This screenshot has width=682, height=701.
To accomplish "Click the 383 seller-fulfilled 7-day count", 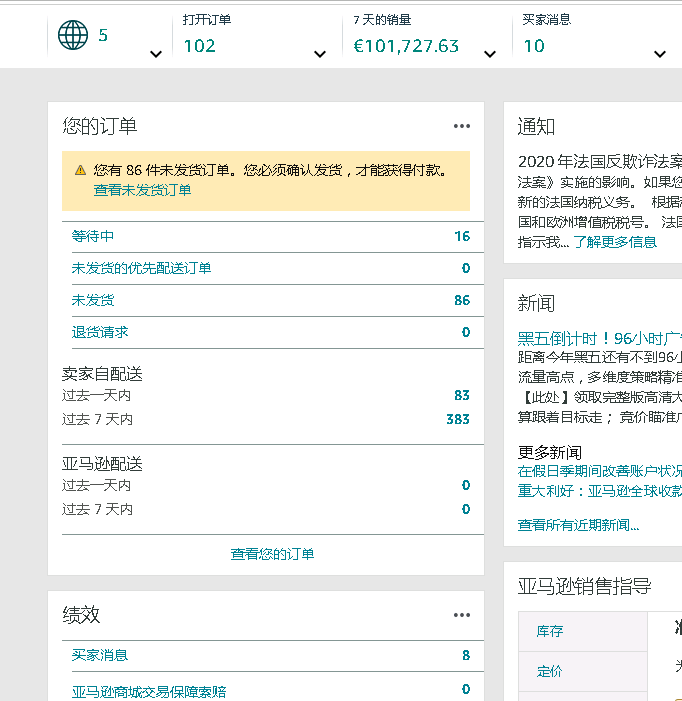I will tap(457, 419).
